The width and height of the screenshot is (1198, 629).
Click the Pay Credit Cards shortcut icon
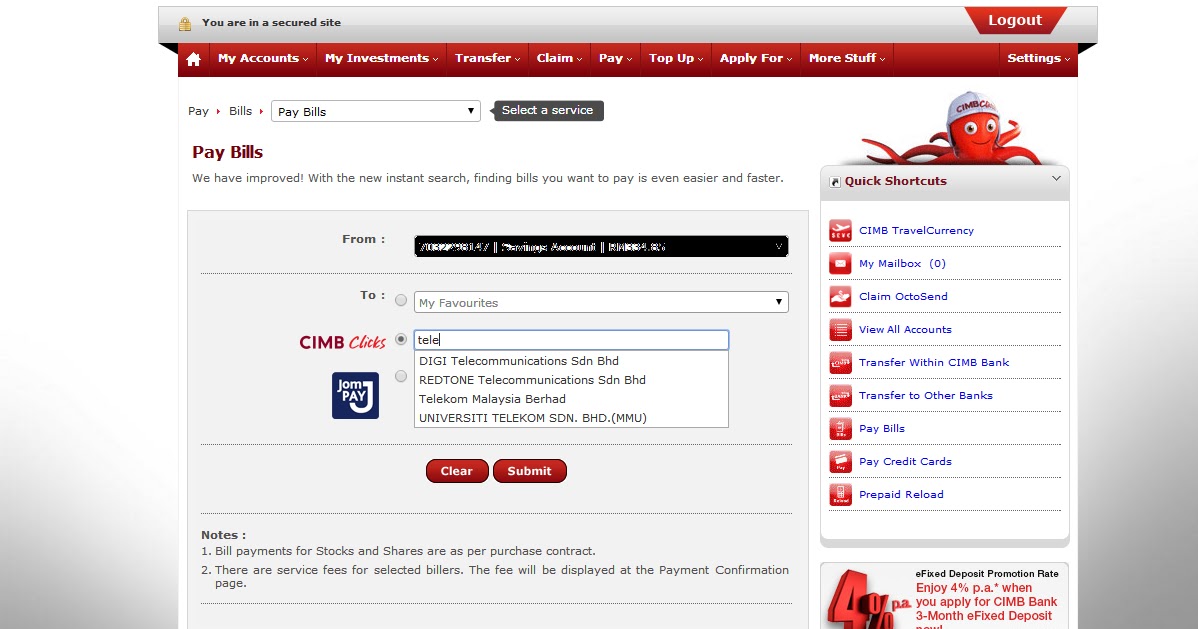point(840,462)
